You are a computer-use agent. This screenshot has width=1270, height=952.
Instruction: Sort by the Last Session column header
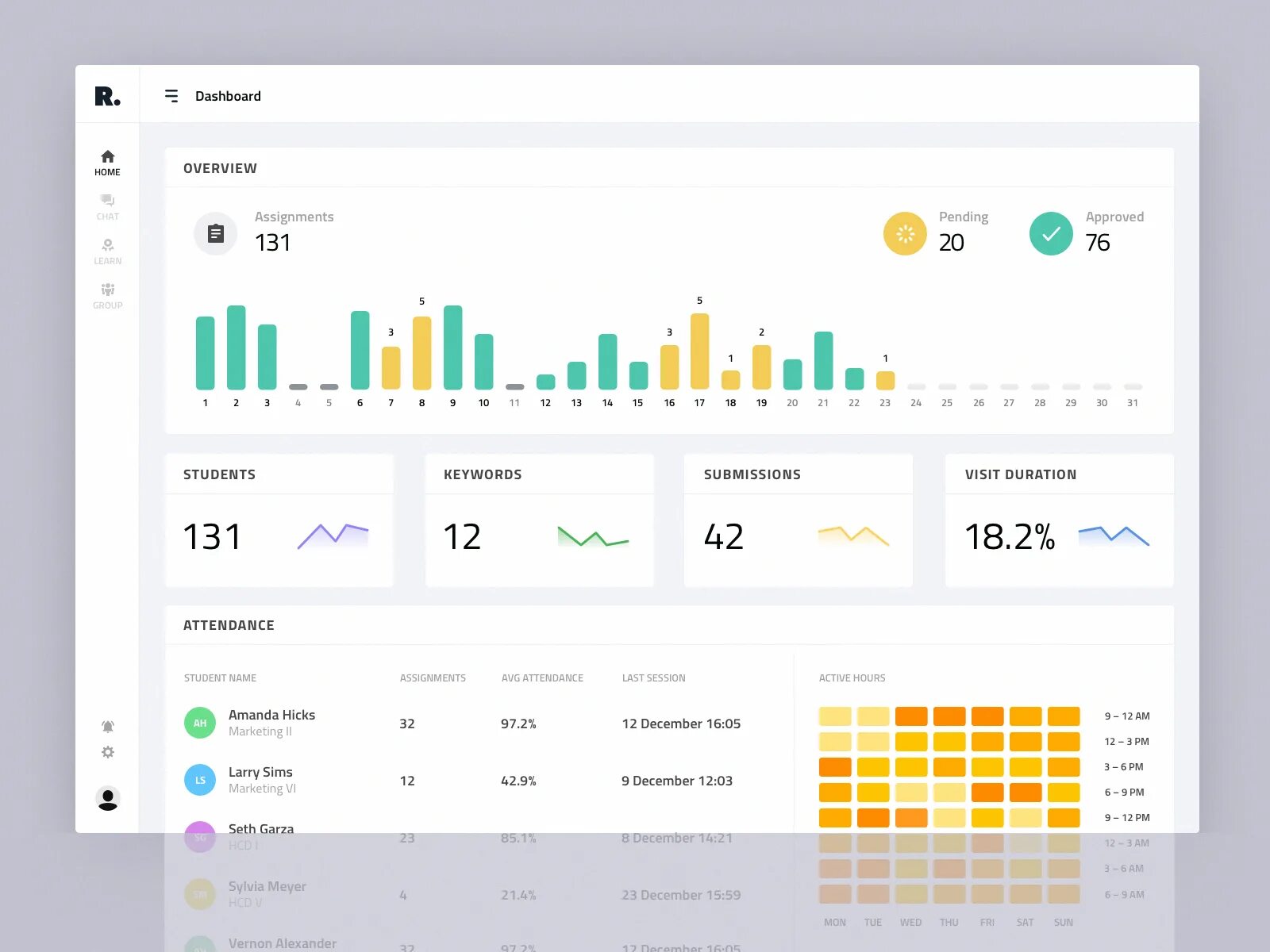click(x=653, y=678)
